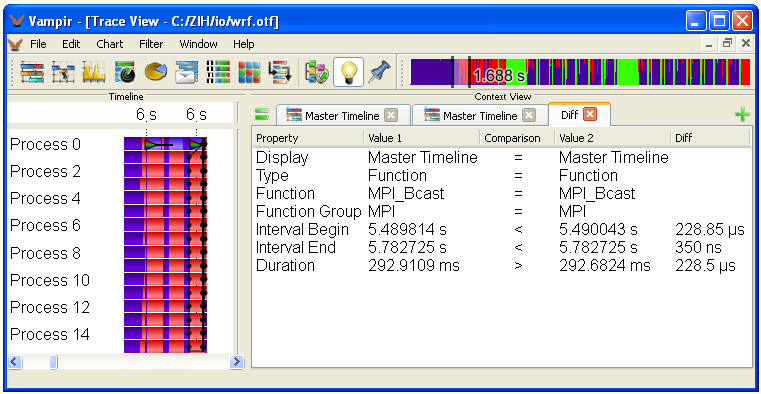Open the Function Summary pie chart icon

(x=155, y=72)
